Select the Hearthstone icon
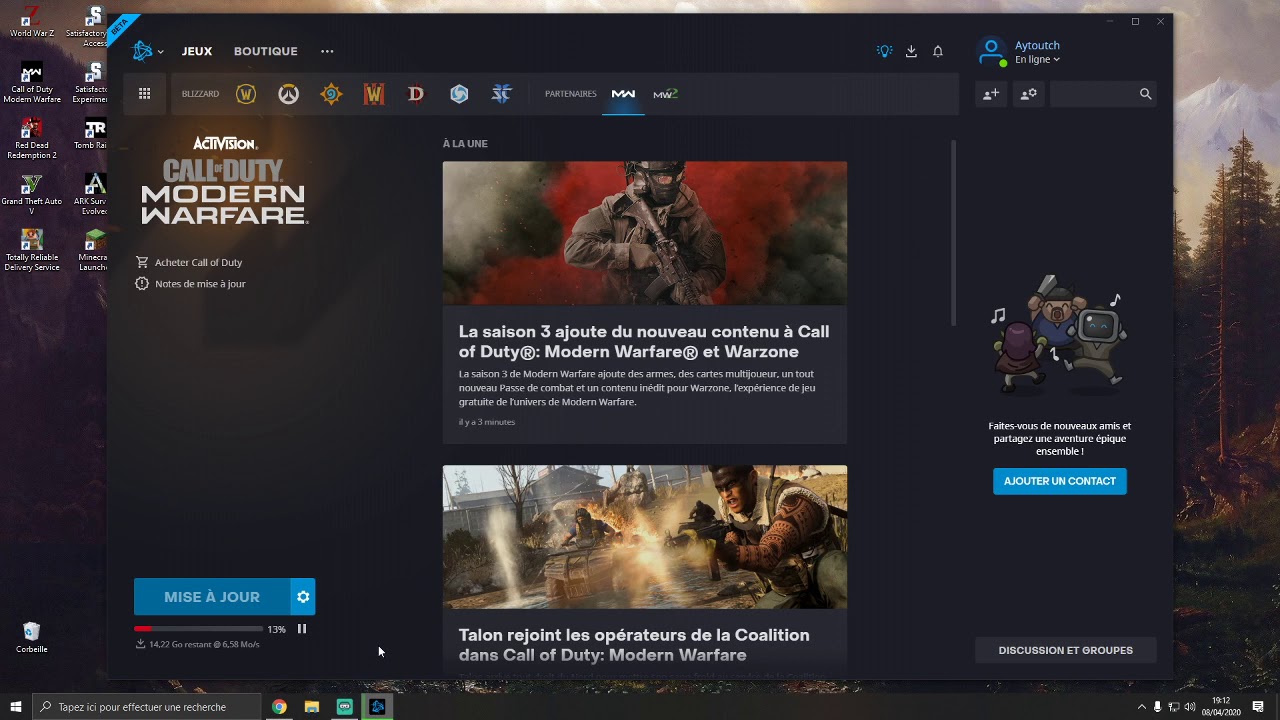This screenshot has width=1280, height=720. [331, 94]
